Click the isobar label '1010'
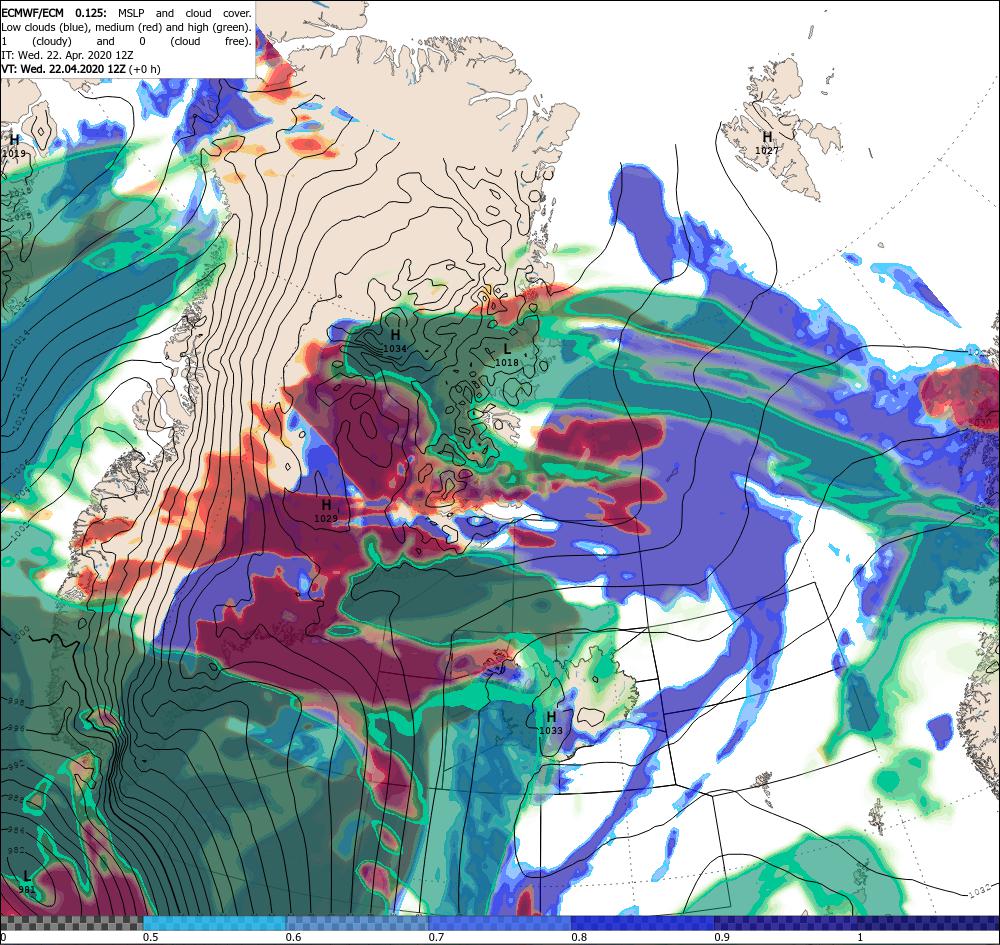Image resolution: width=1000 pixels, height=945 pixels. point(20,423)
